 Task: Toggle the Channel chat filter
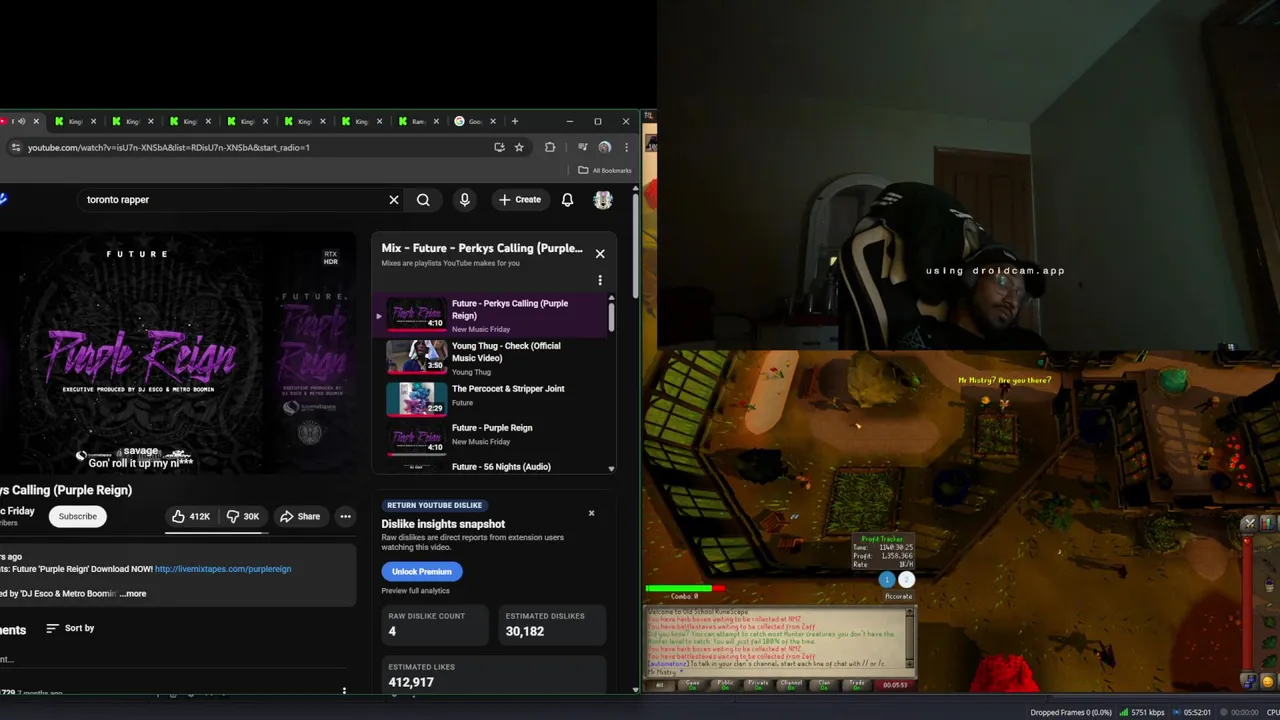tap(791, 685)
